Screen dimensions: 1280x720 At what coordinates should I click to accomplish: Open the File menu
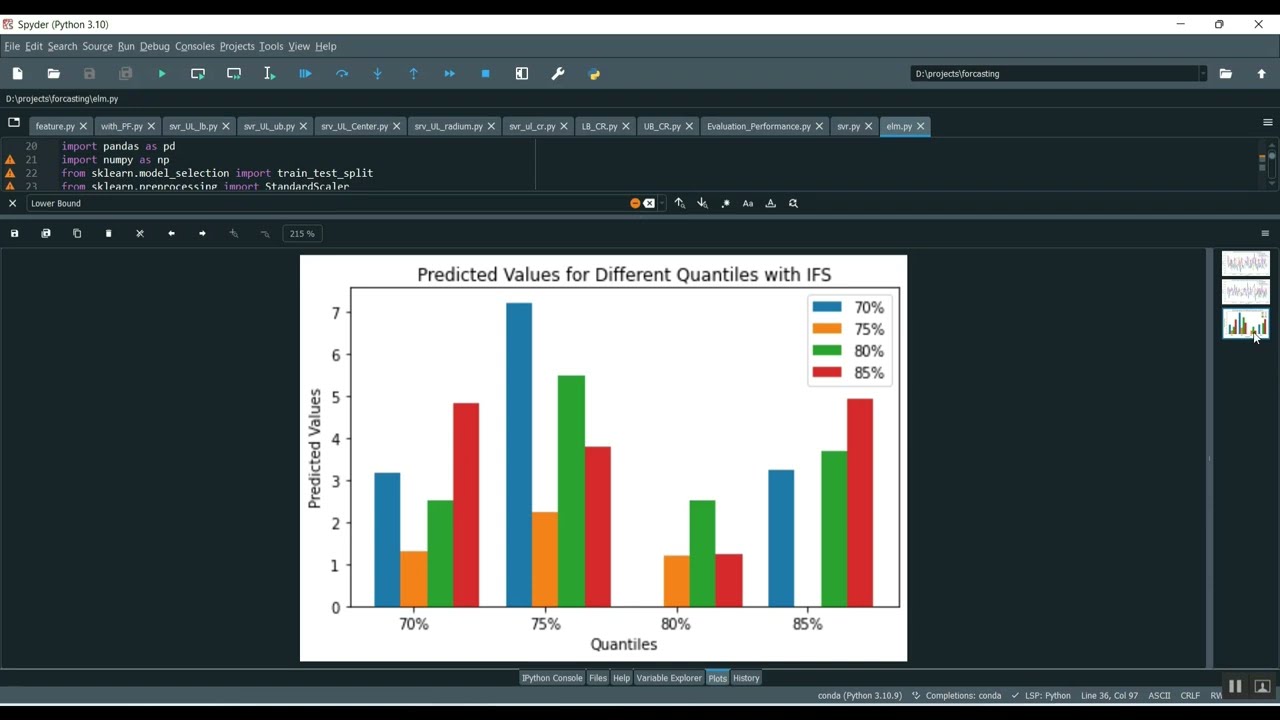coord(12,46)
